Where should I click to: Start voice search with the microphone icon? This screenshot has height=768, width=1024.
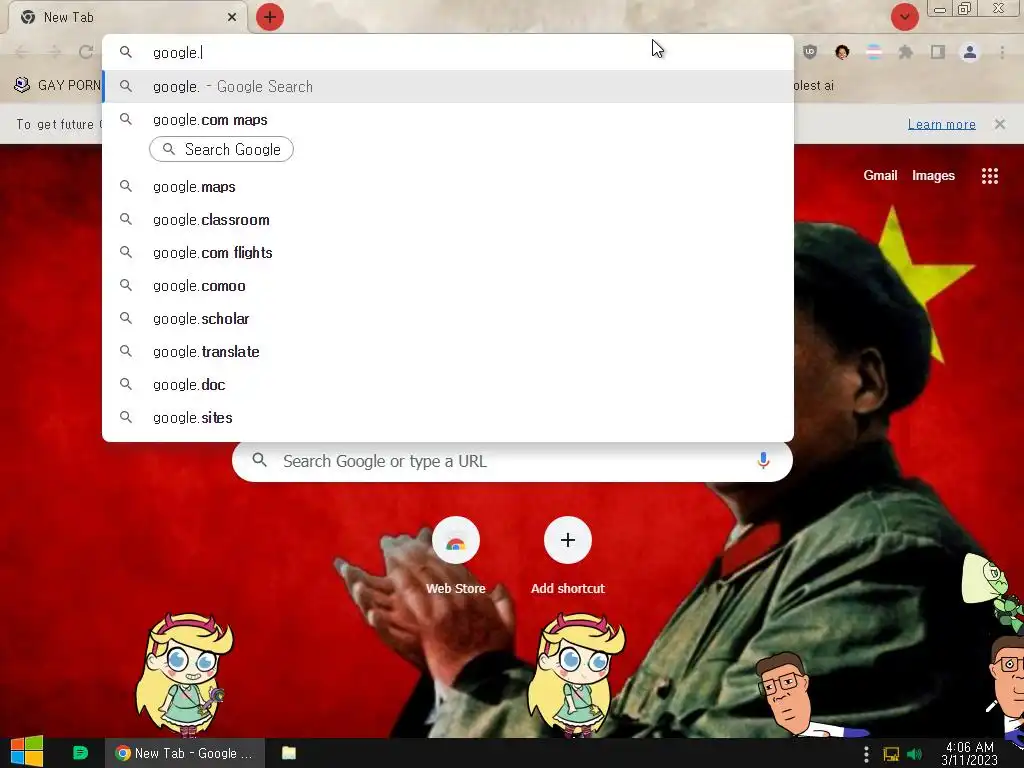(x=763, y=460)
